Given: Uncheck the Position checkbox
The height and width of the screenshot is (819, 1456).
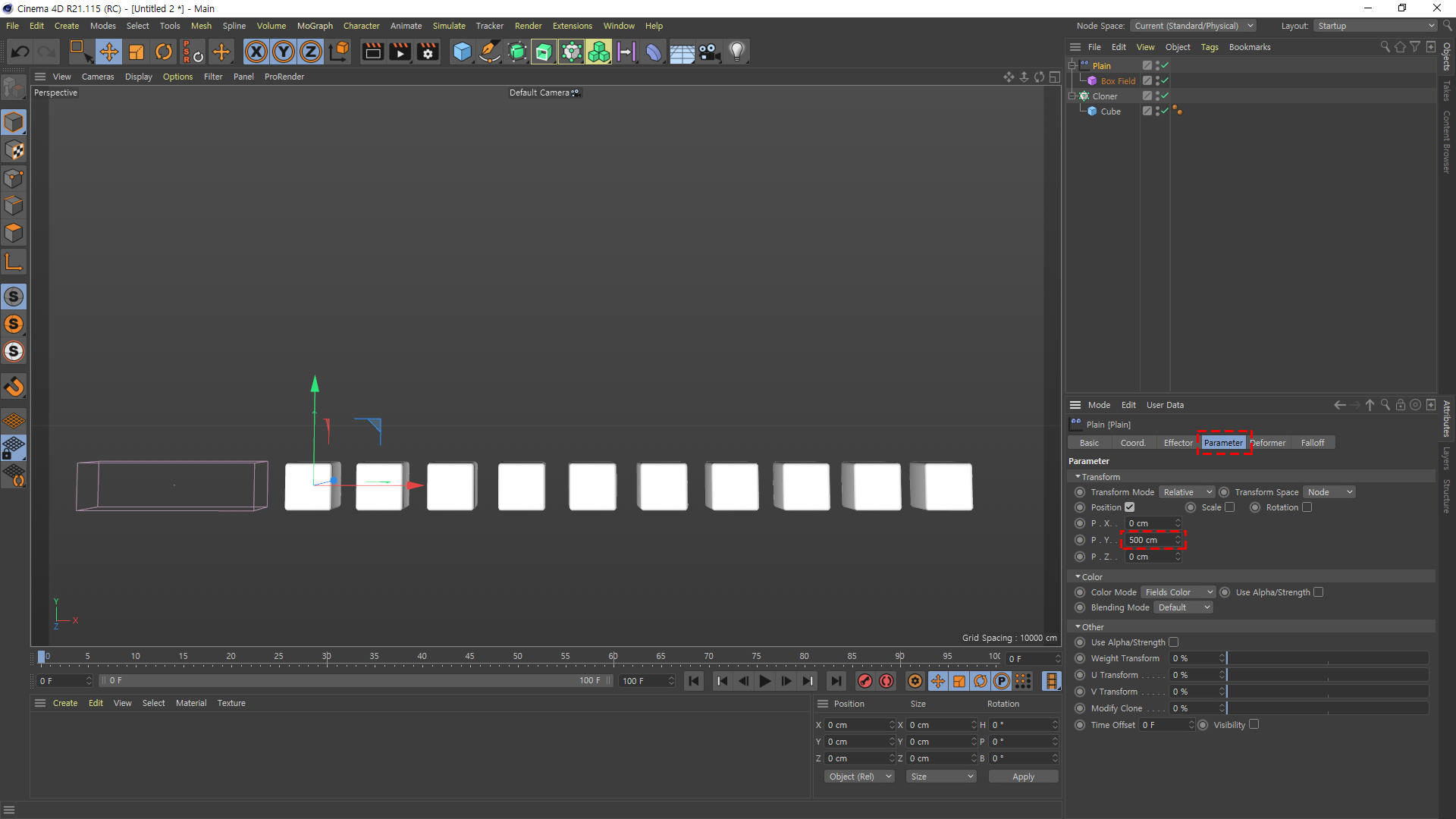Looking at the screenshot, I should [1130, 507].
